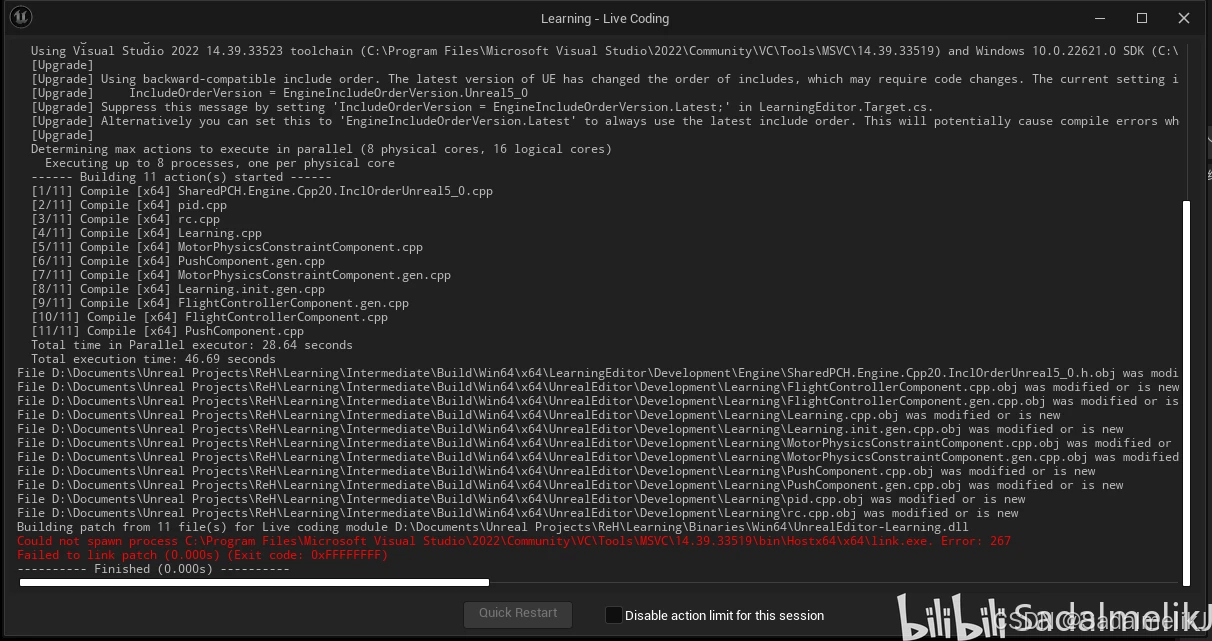This screenshot has width=1212, height=641.
Task: Click the '[1/11] Compile SharedPCH.Engine' line
Action: coord(262,191)
